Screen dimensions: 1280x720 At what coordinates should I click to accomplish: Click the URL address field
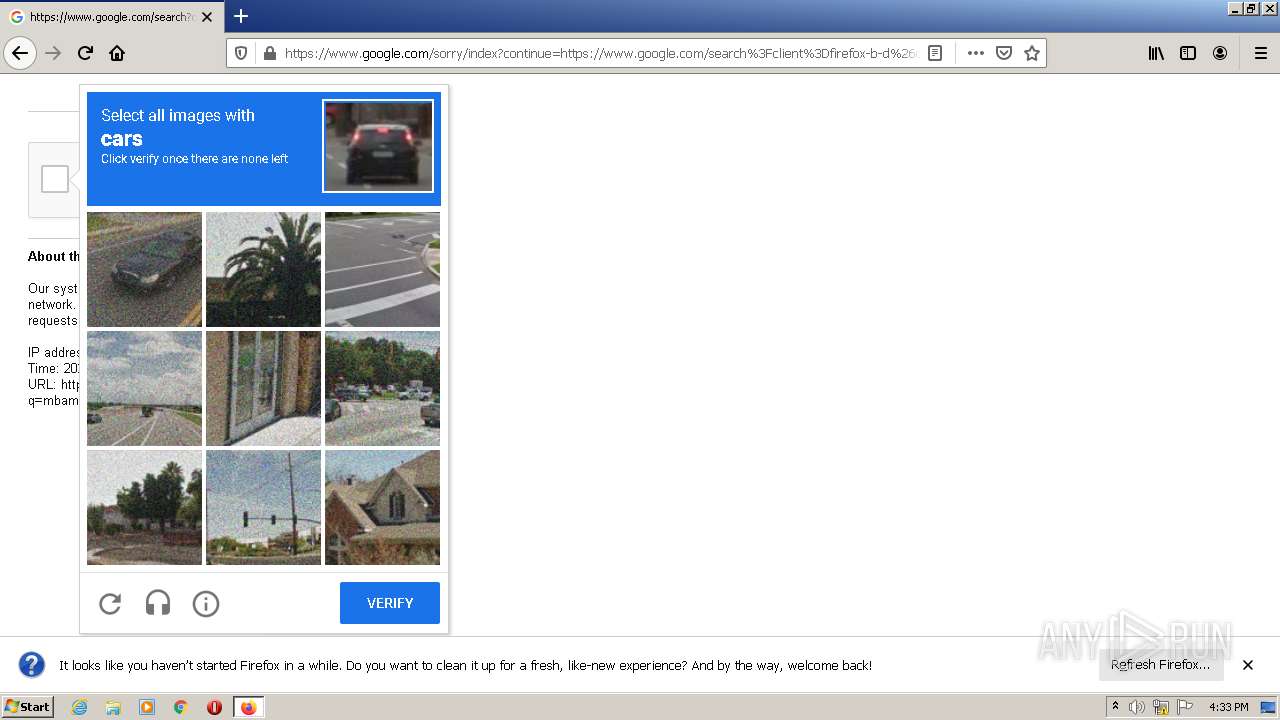coord(600,53)
